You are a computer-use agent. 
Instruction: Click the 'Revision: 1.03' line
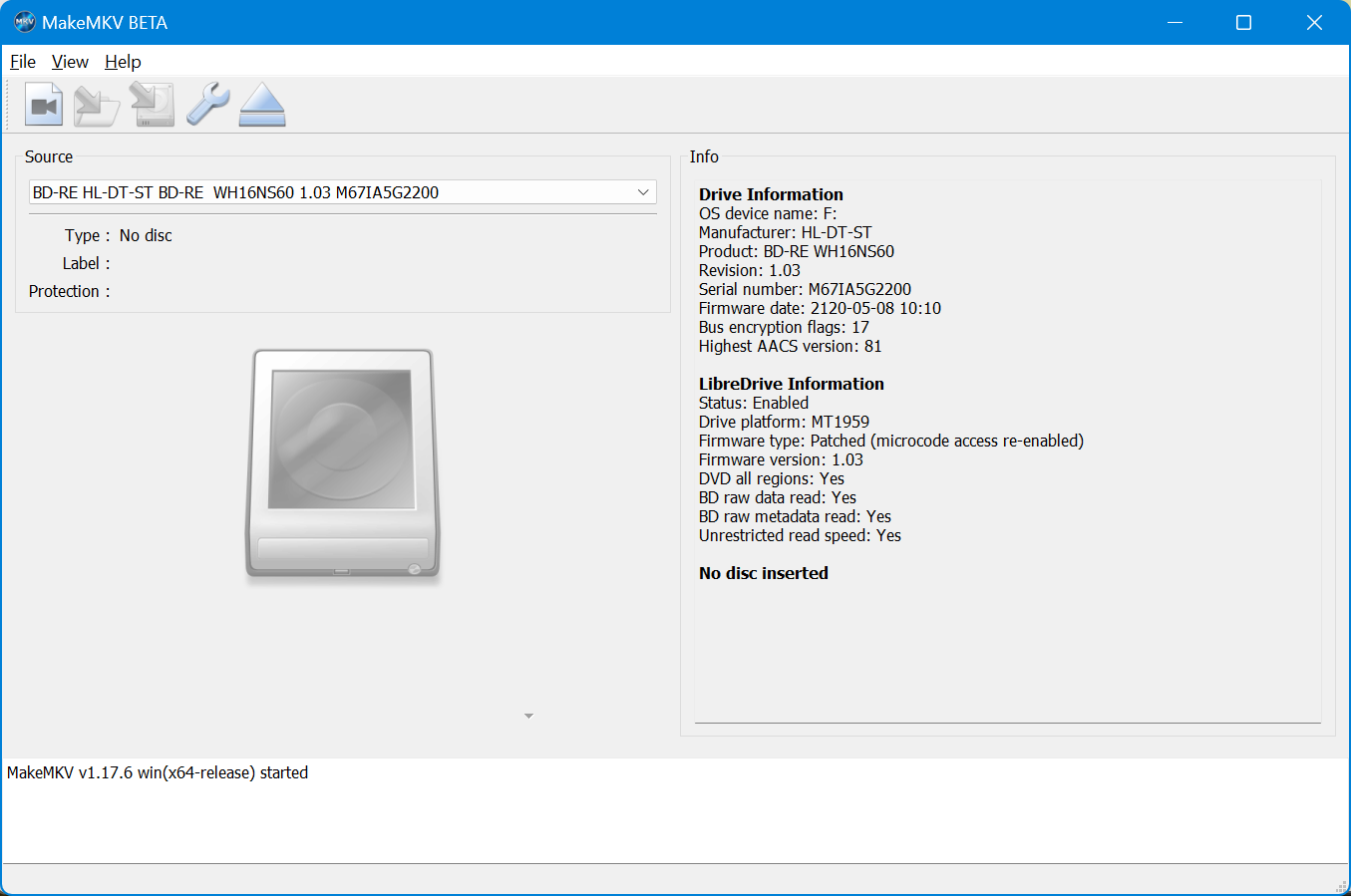750,270
